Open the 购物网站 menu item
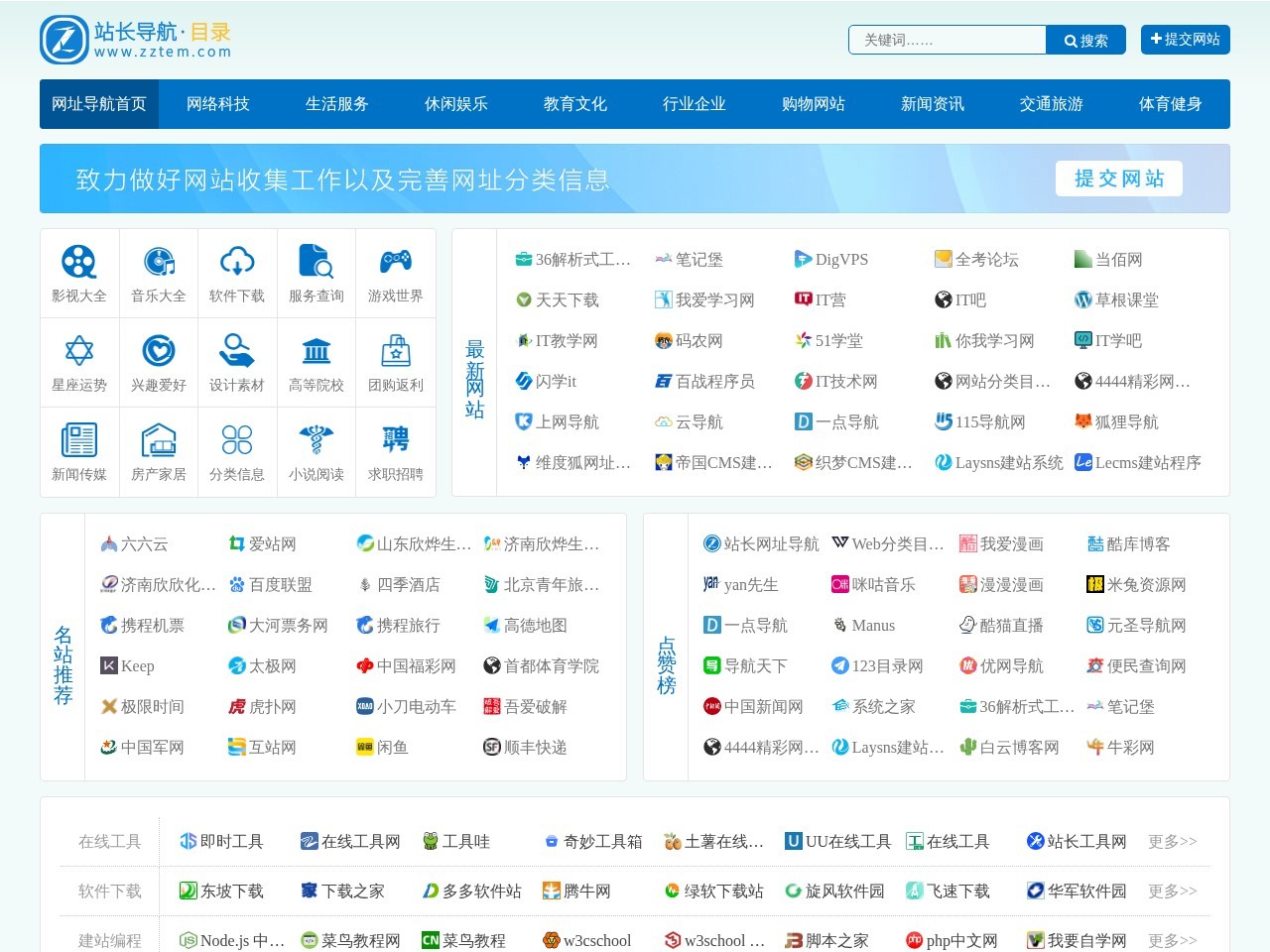This screenshot has width=1270, height=952. pos(813,103)
